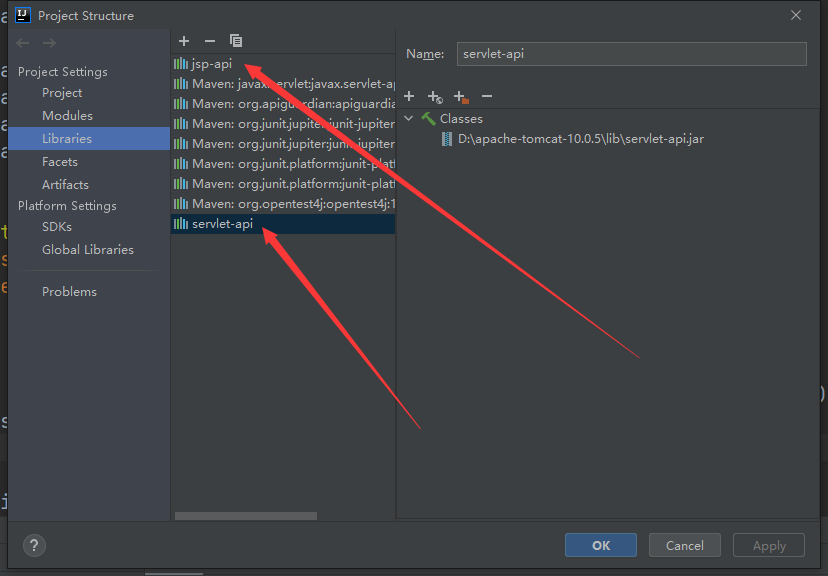This screenshot has width=828, height=576.
Task: Open help with the question mark icon
Action: (34, 545)
